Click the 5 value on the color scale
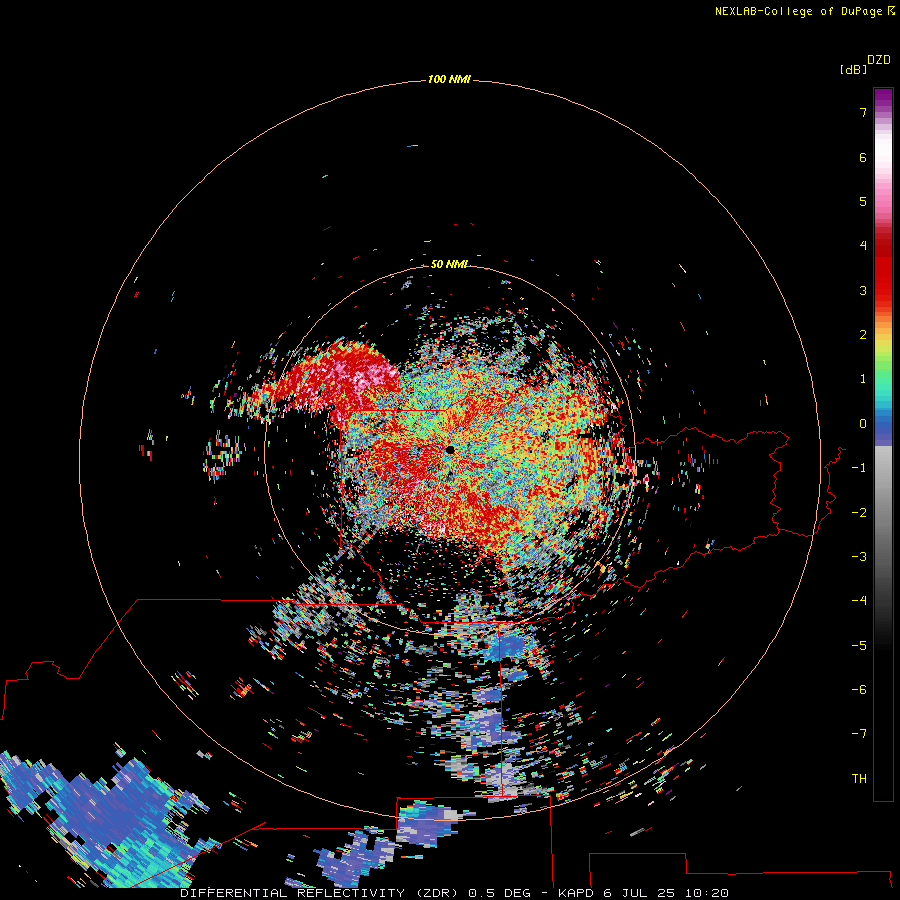Image resolution: width=900 pixels, height=900 pixels. pos(863,201)
